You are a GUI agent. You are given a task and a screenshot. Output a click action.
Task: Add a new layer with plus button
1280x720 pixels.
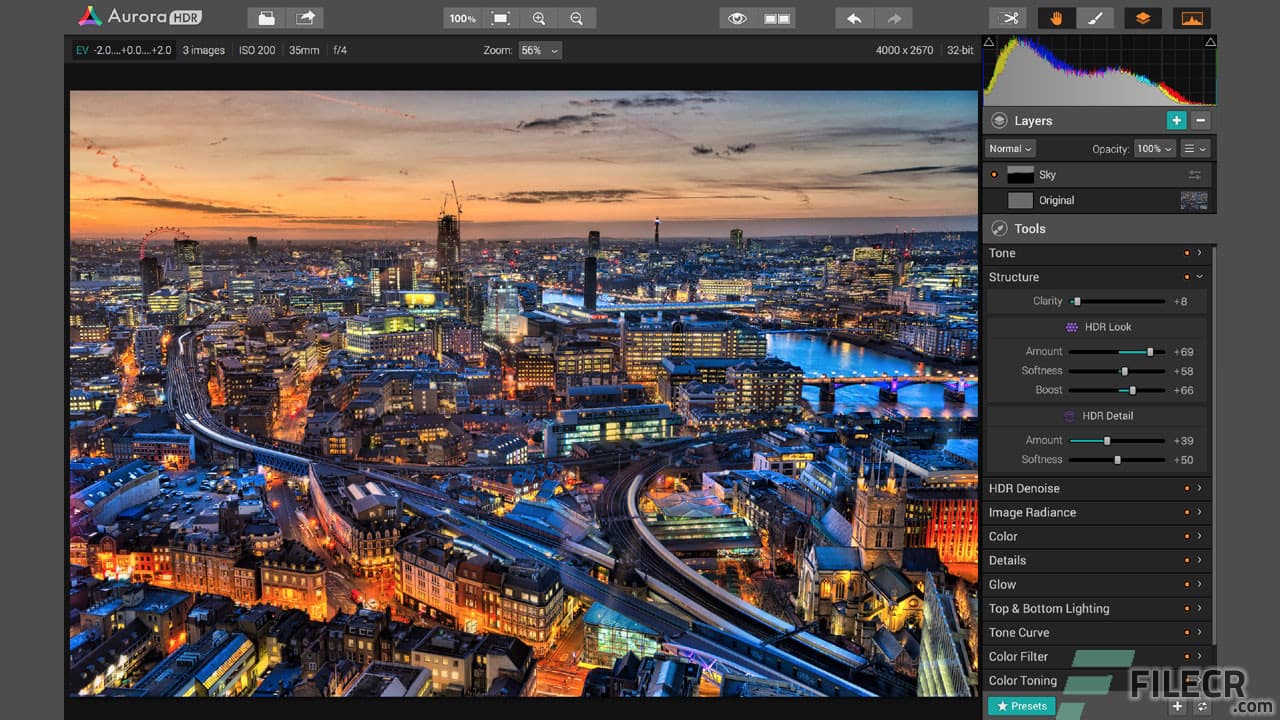click(1176, 120)
